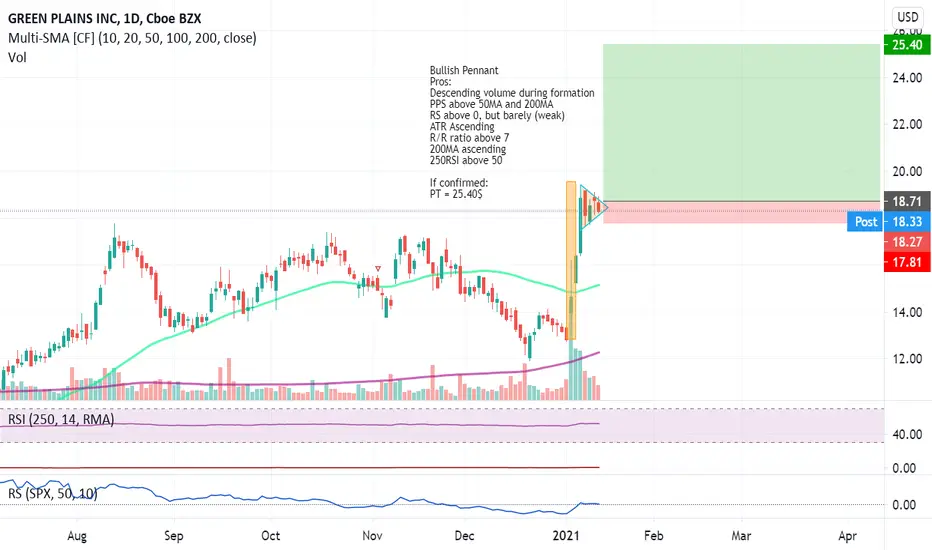Screen dimensions: 932x550
Task: Click the Vol indicator label
Action: 17,58
